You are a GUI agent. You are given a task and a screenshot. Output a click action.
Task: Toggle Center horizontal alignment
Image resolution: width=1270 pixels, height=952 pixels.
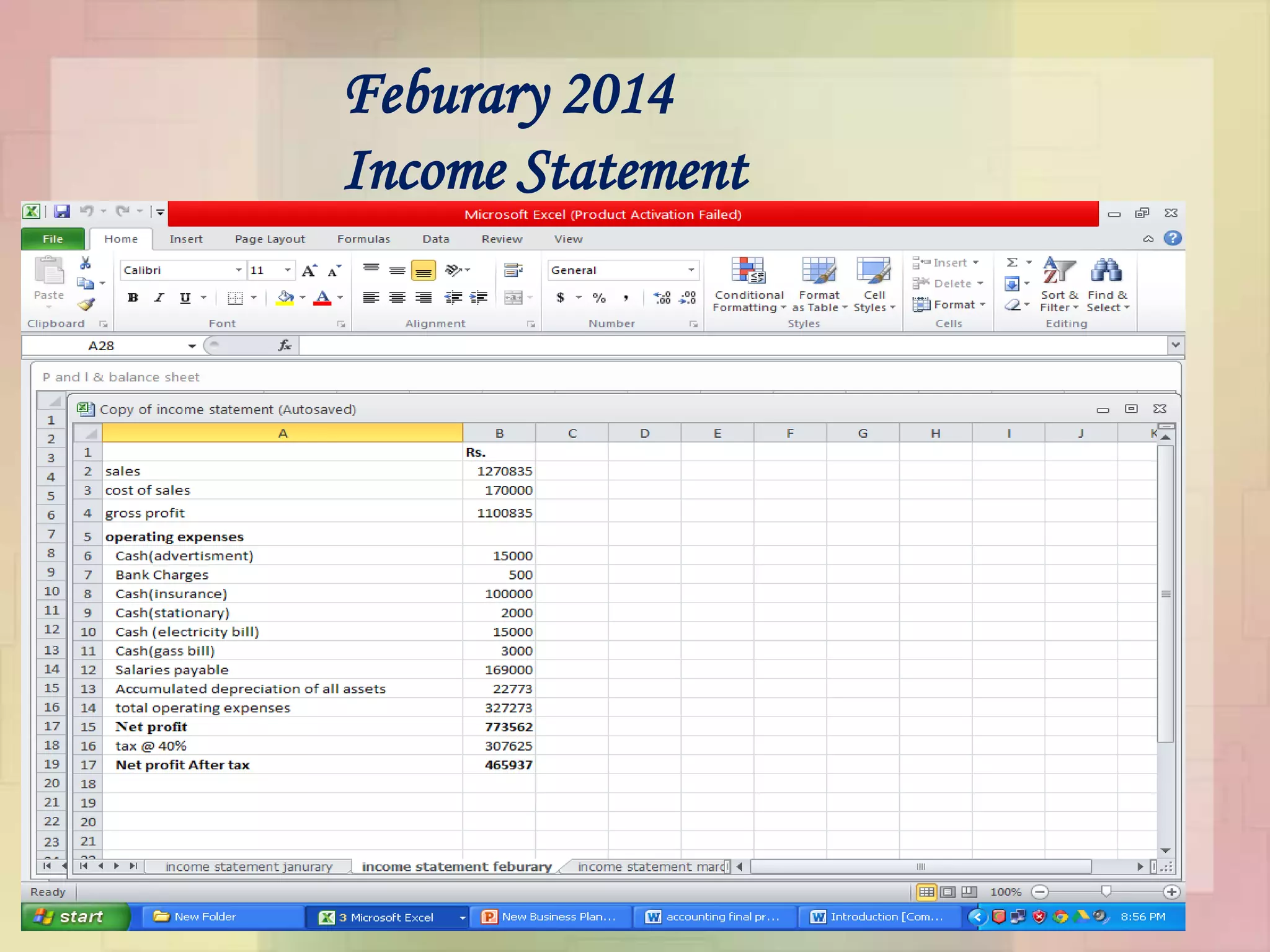tap(397, 298)
